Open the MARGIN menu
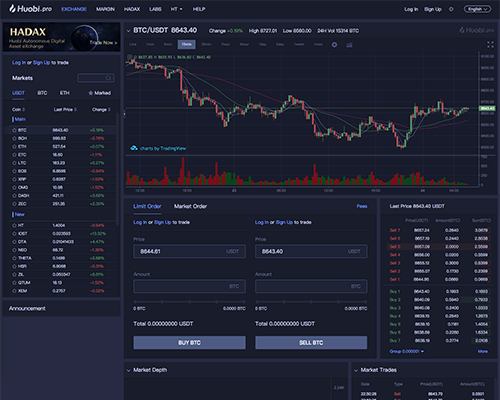Viewport: 500px width, 400px height. tap(105, 9)
